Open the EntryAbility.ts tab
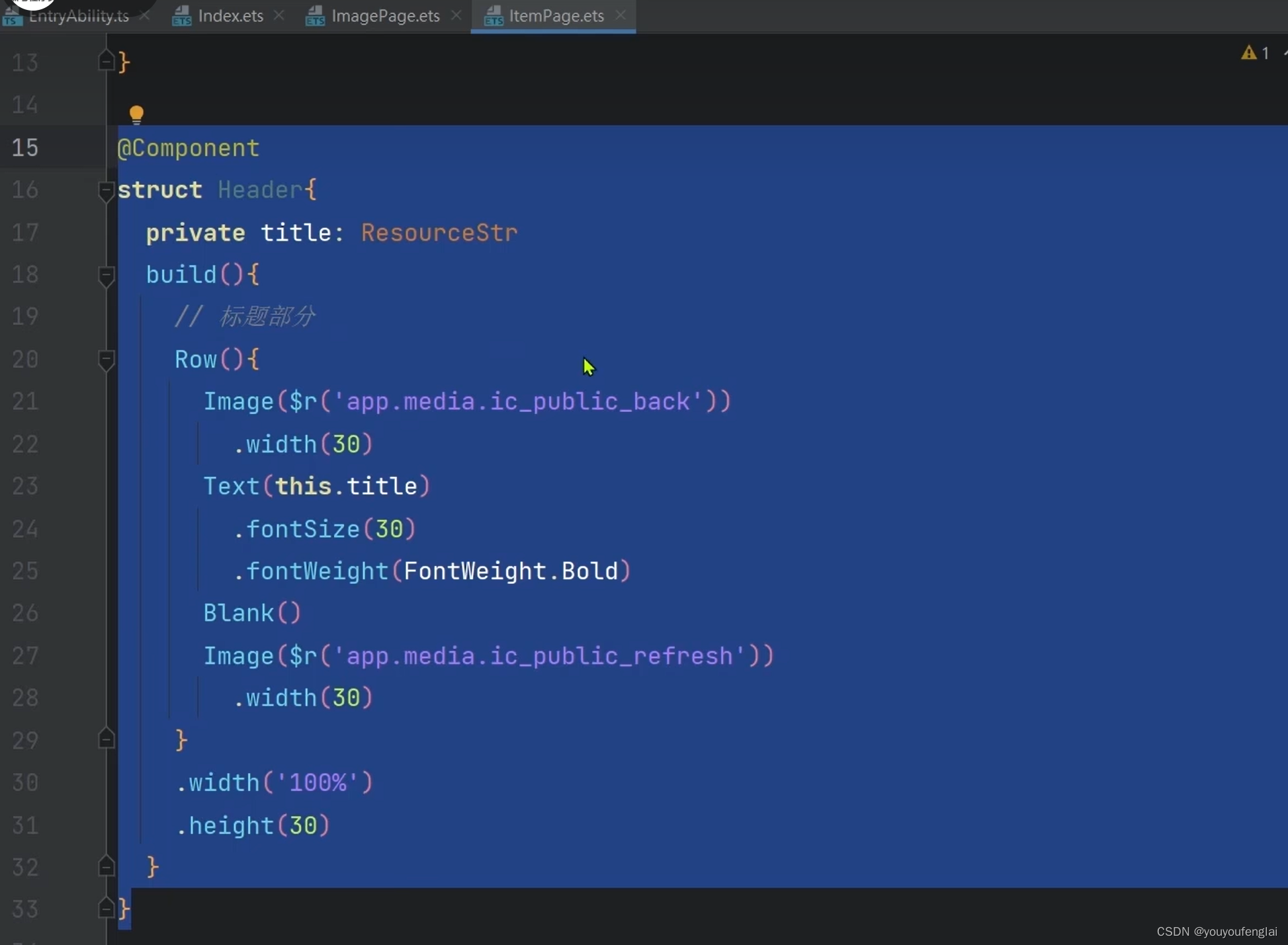 [x=79, y=16]
